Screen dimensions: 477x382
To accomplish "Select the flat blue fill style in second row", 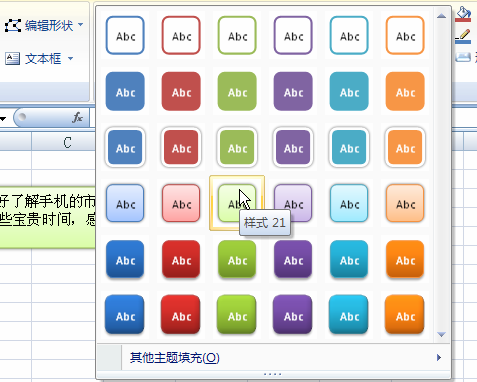I will click(125, 91).
